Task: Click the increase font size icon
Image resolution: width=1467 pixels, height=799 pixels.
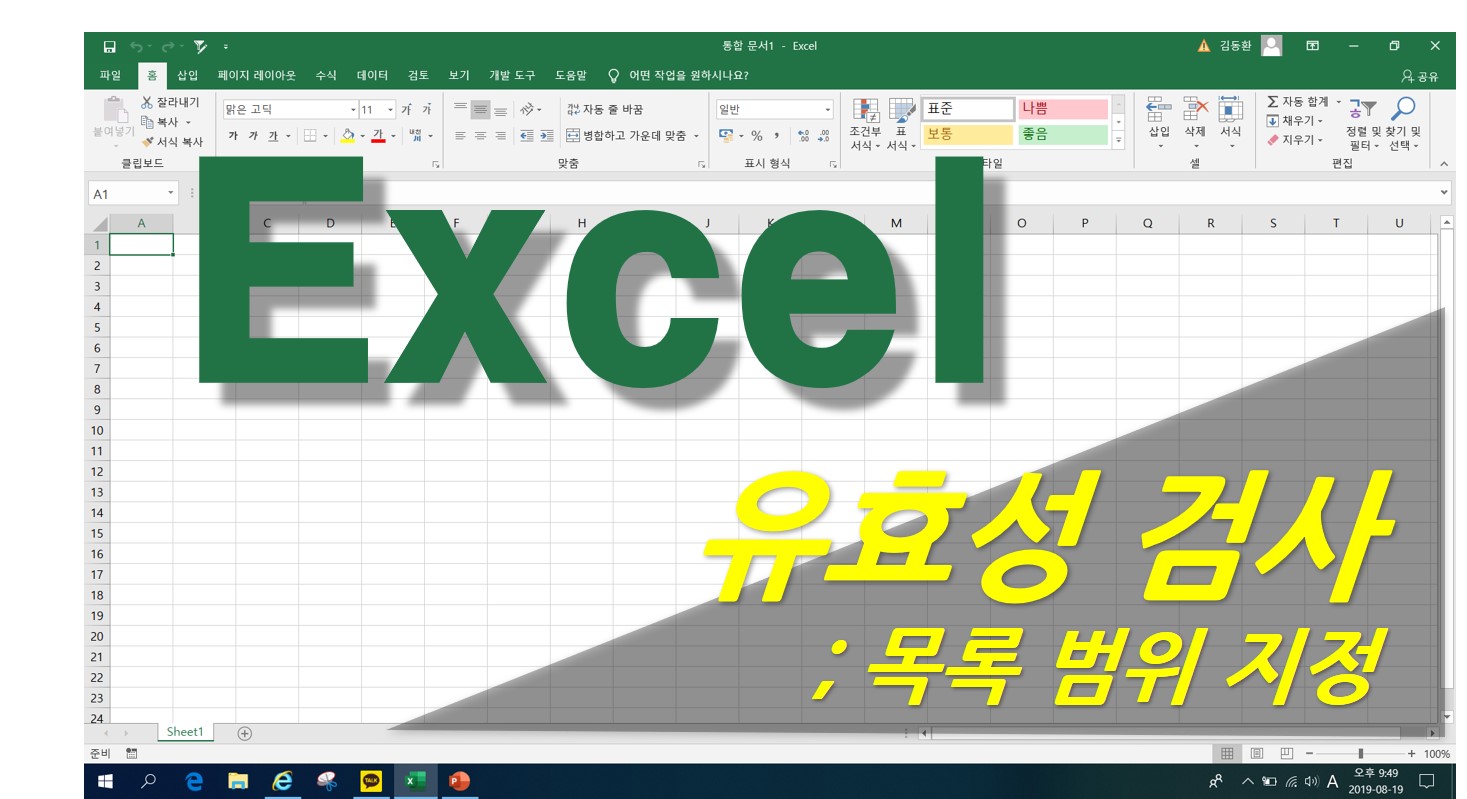Action: coord(407,110)
